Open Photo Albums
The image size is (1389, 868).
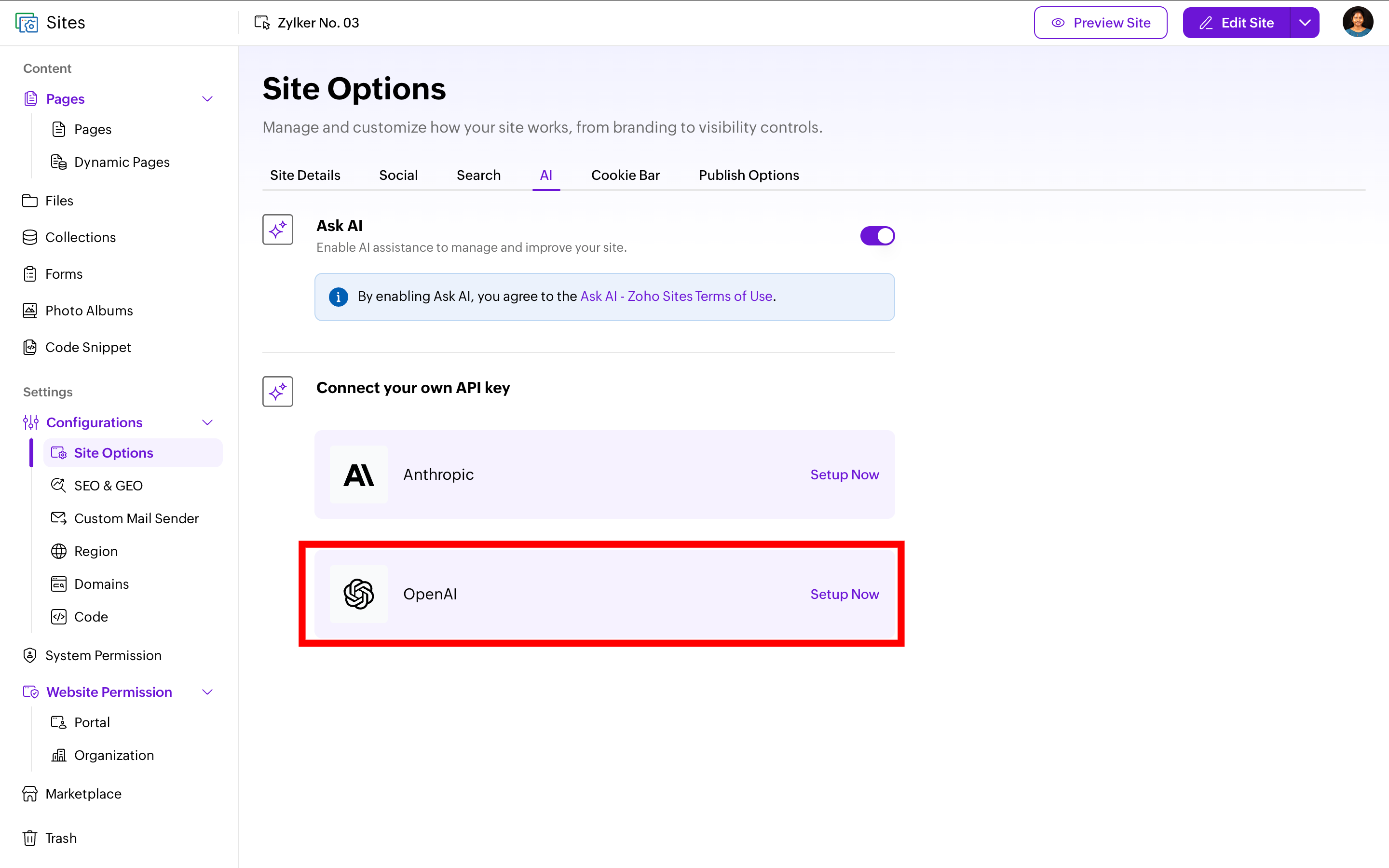(78, 311)
